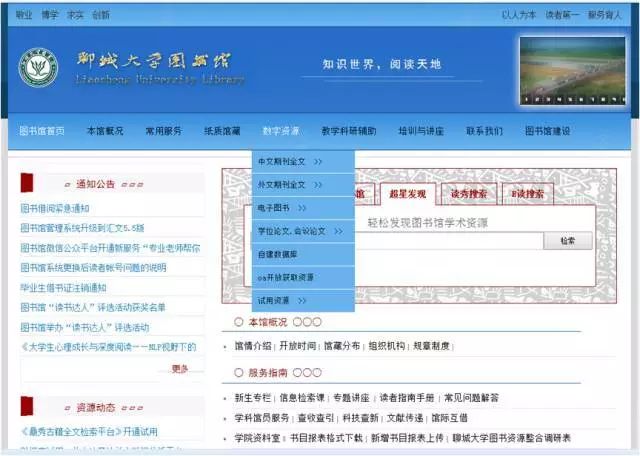640x456 pixels.
Task: Open notice 图书借阅紧急通知
Action: (55, 209)
